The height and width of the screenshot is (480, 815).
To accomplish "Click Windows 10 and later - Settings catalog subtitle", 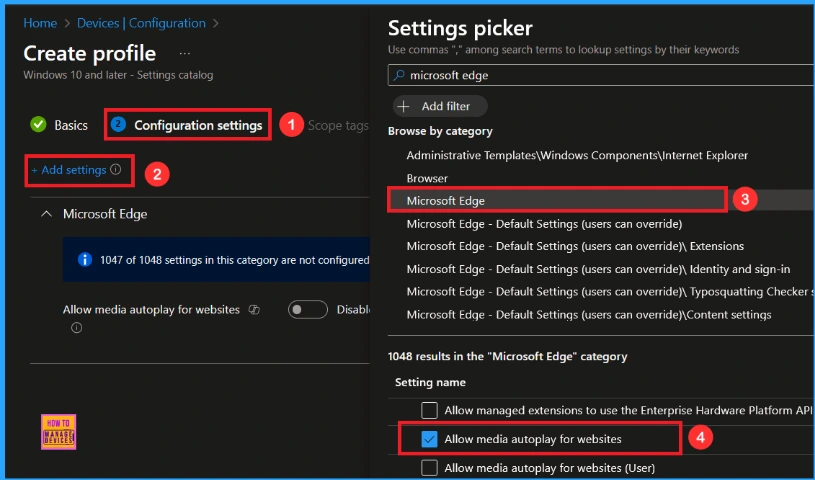I will pyautogui.click(x=118, y=75).
